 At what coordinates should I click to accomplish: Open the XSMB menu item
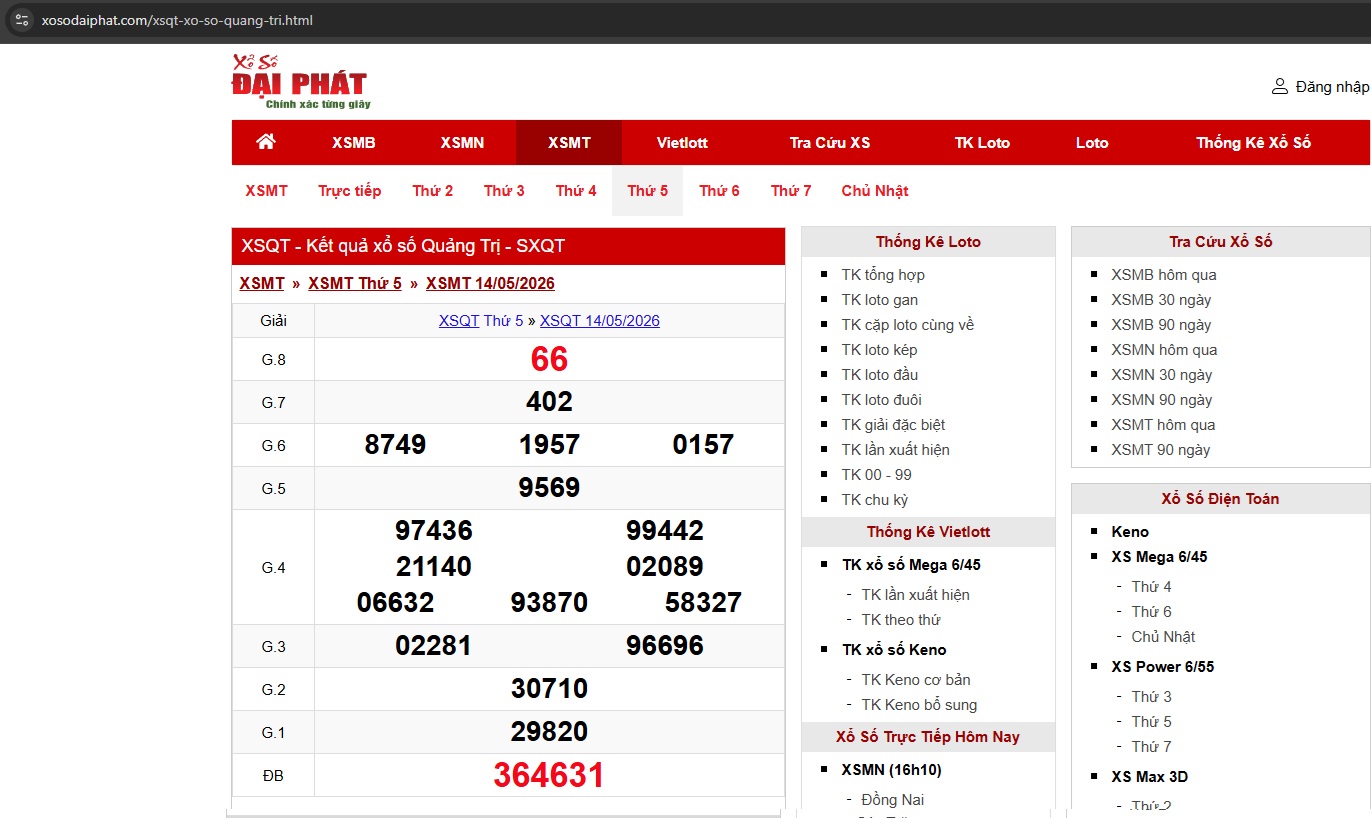(x=354, y=143)
